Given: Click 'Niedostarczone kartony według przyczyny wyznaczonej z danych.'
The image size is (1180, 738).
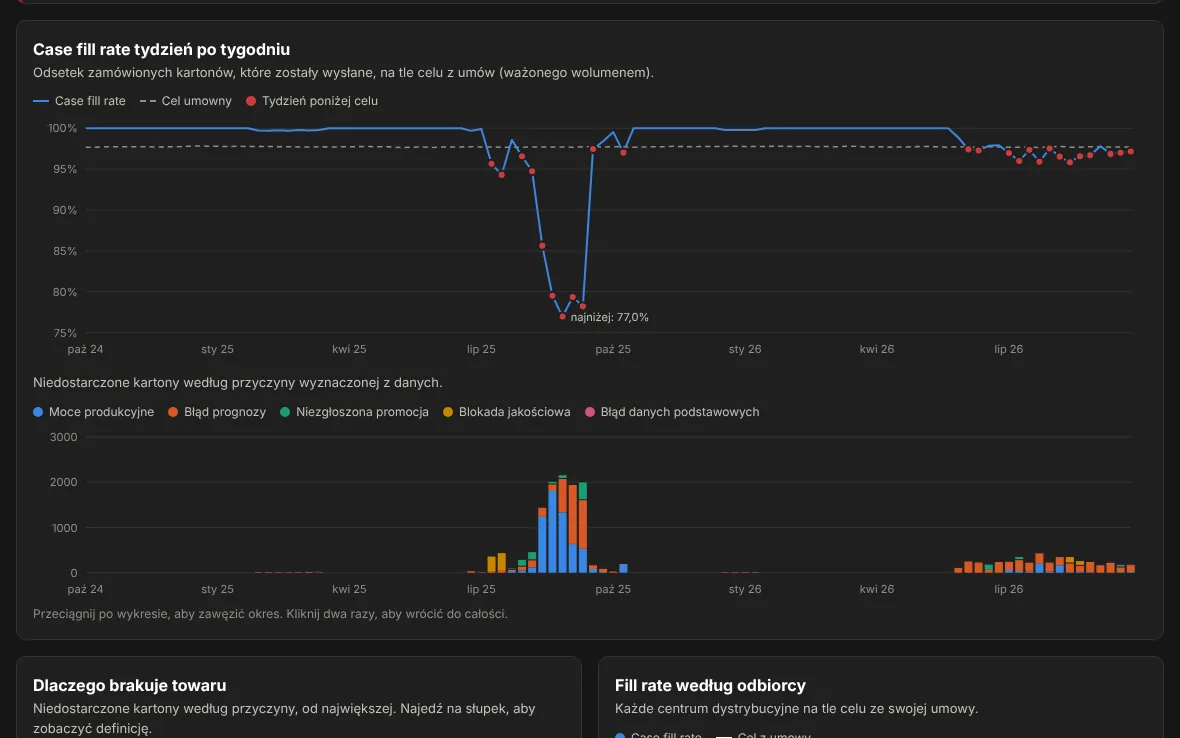Looking at the screenshot, I should (x=238, y=383).
